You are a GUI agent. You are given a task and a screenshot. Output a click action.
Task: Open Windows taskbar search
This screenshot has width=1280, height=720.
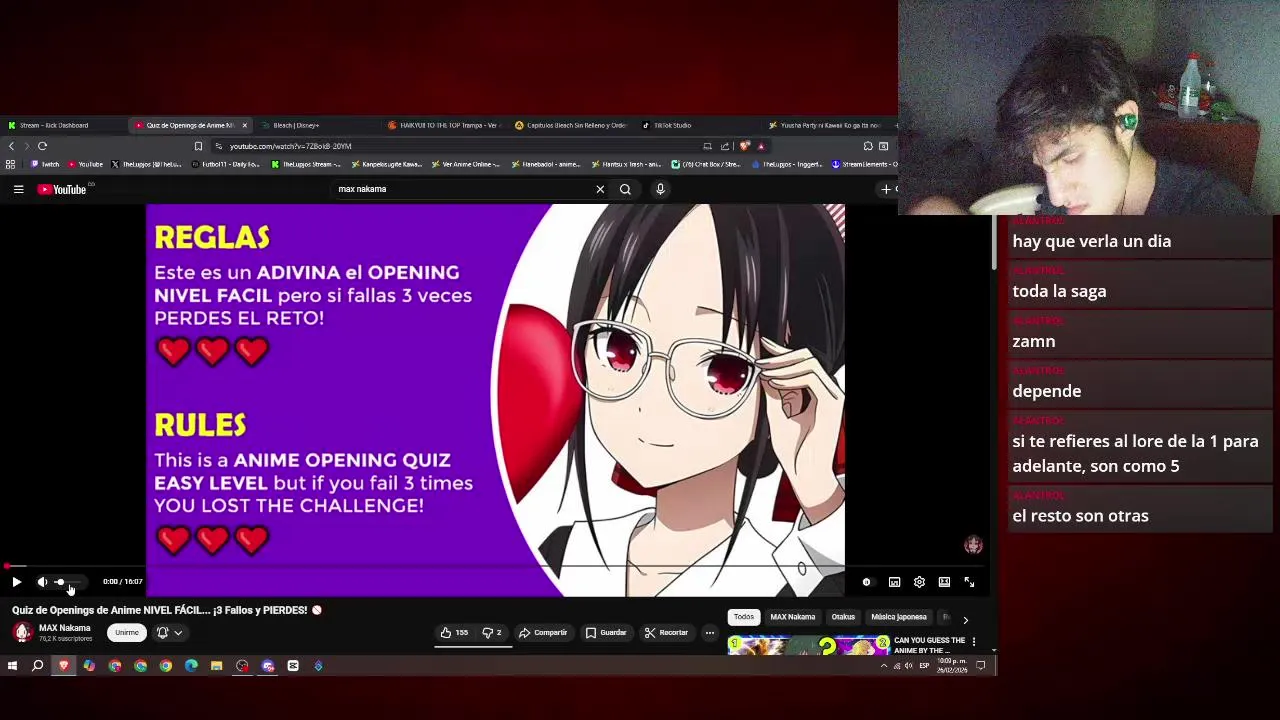point(37,666)
